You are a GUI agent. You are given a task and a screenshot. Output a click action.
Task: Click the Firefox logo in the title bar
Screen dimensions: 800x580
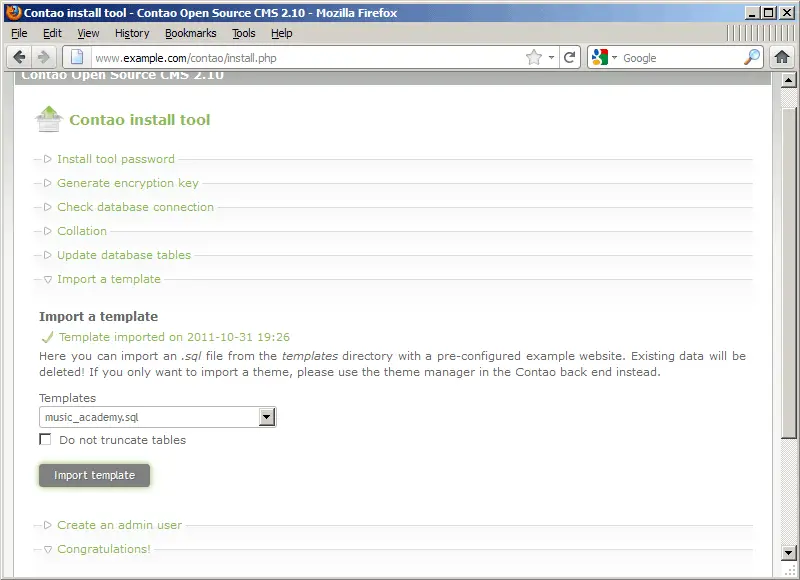14,12
